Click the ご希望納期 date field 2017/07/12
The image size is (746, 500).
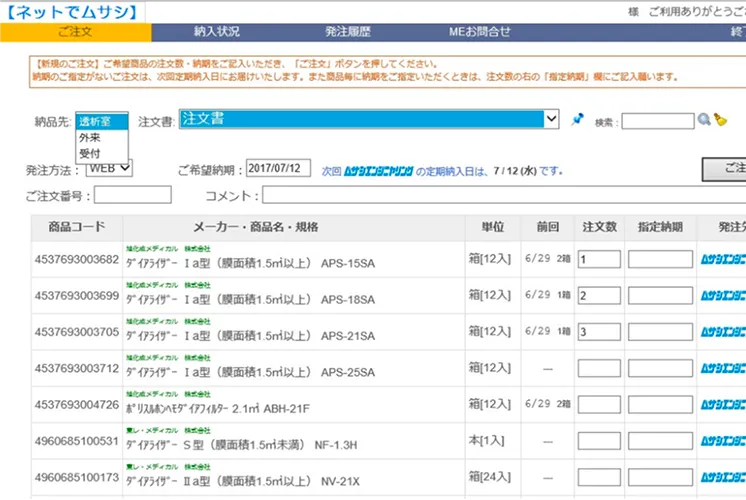coord(278,168)
